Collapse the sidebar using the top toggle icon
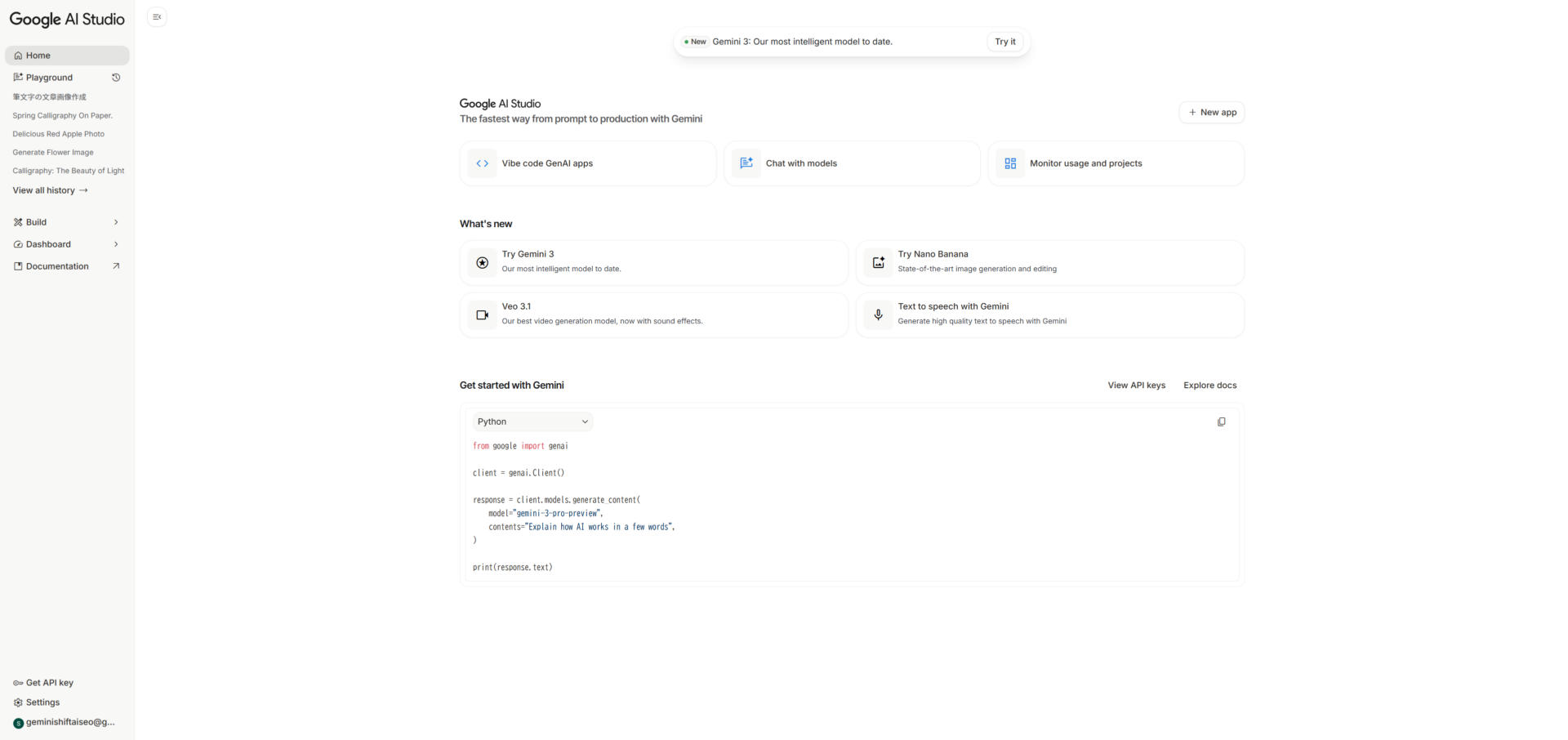 point(156,16)
